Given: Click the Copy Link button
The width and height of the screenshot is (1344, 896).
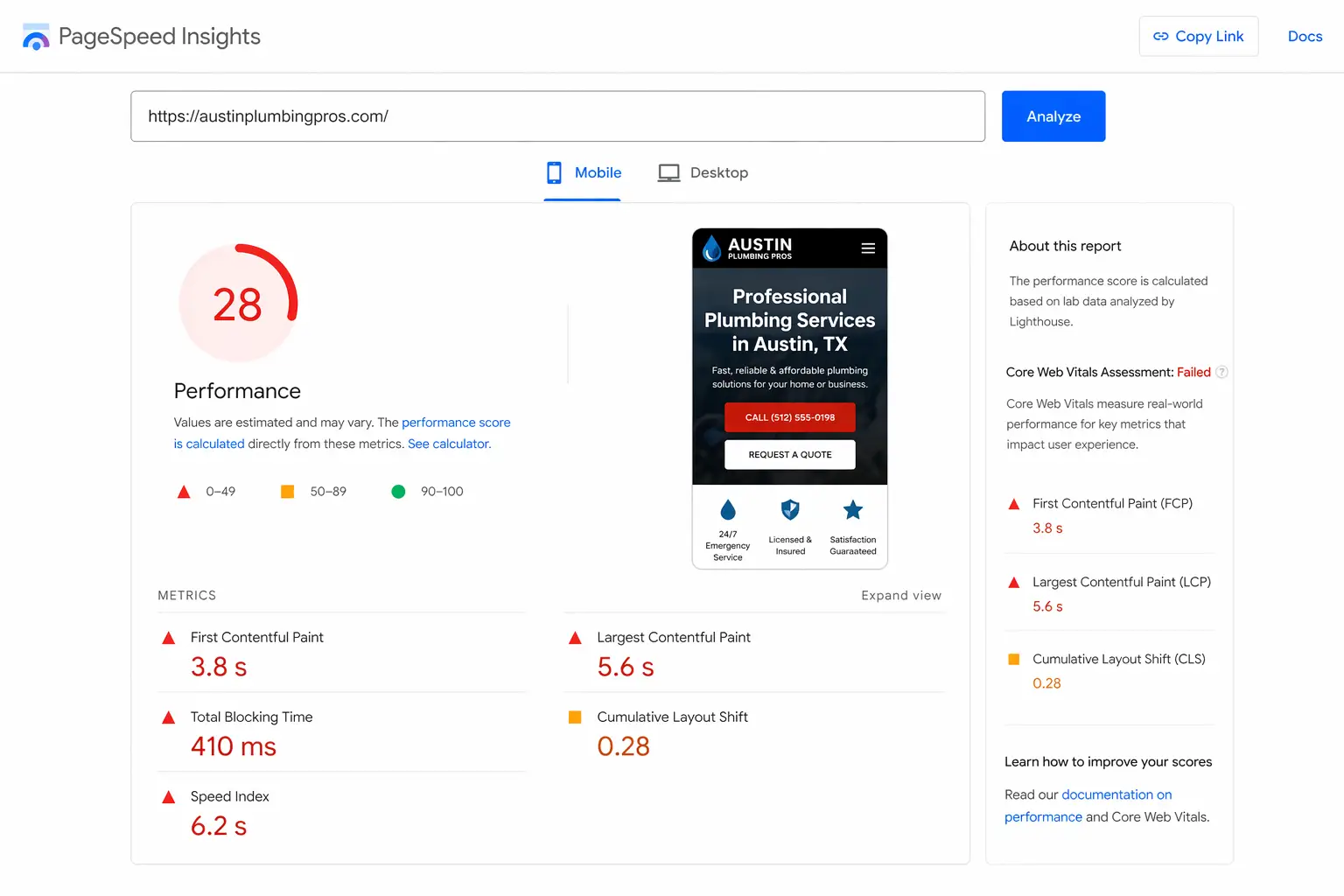Looking at the screenshot, I should [x=1198, y=37].
